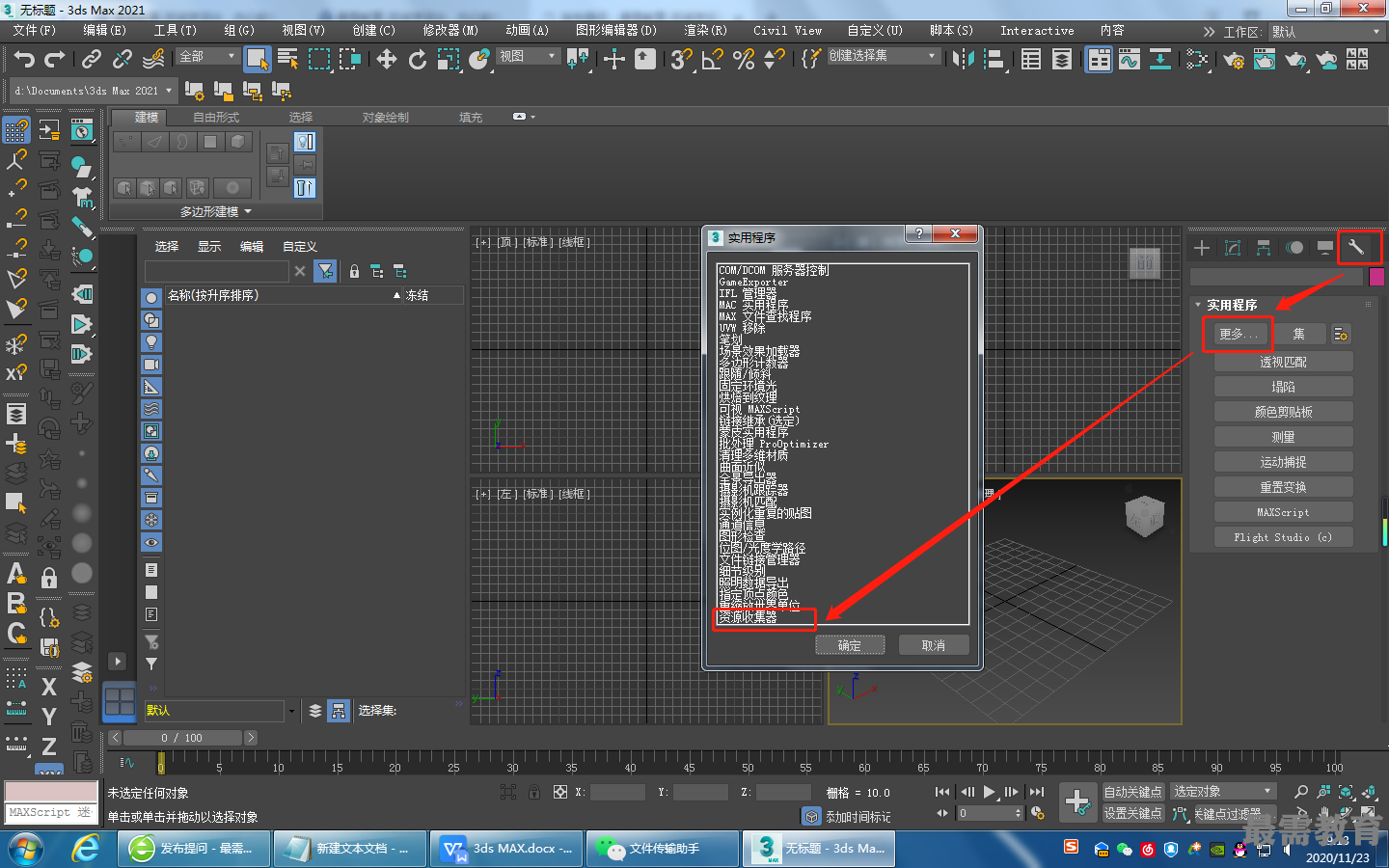
Task: Open the 创建选择集 named selection dropdown
Action: pyautogui.click(x=883, y=56)
